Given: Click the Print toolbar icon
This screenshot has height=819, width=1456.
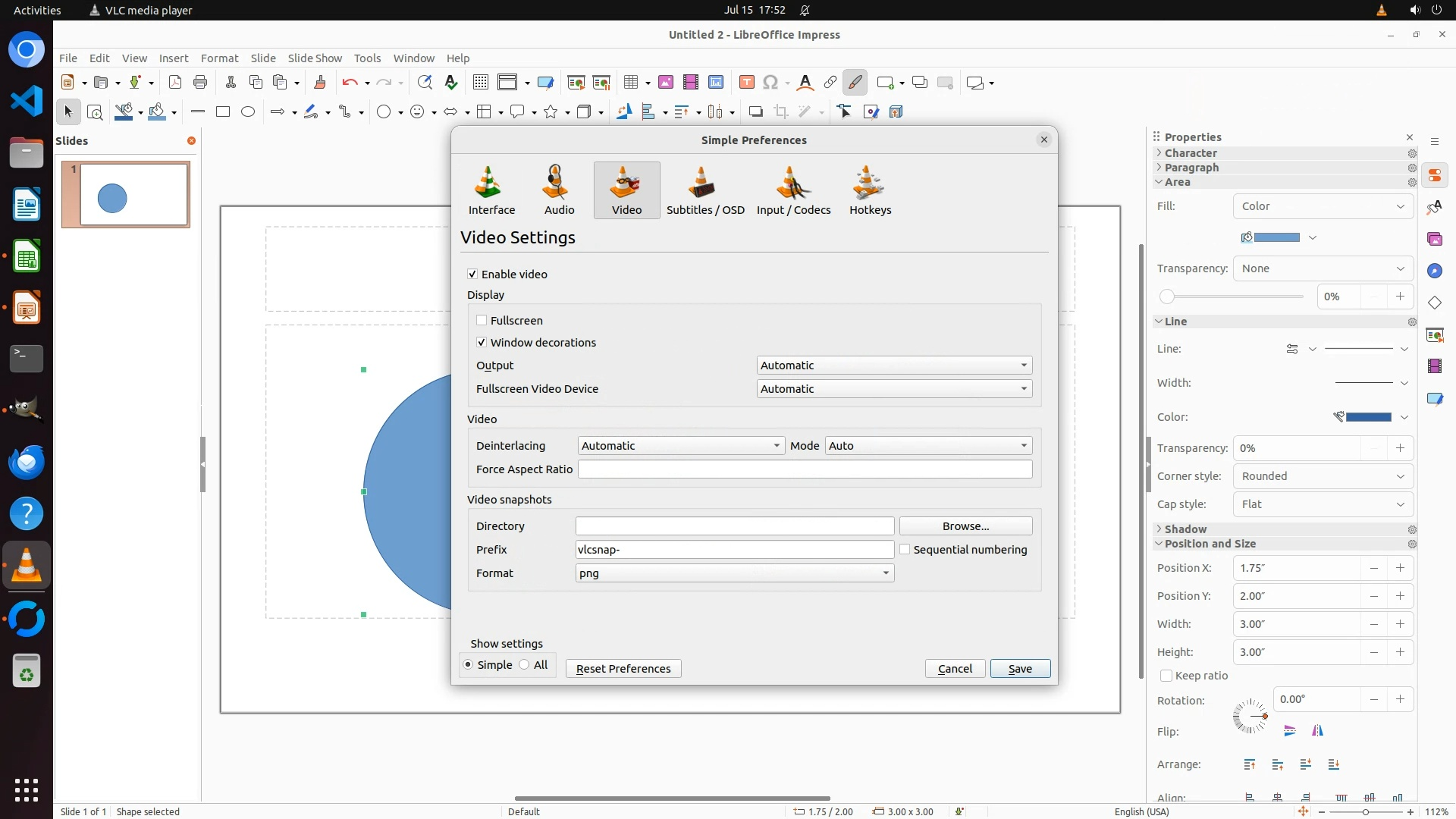Looking at the screenshot, I should coord(200,83).
